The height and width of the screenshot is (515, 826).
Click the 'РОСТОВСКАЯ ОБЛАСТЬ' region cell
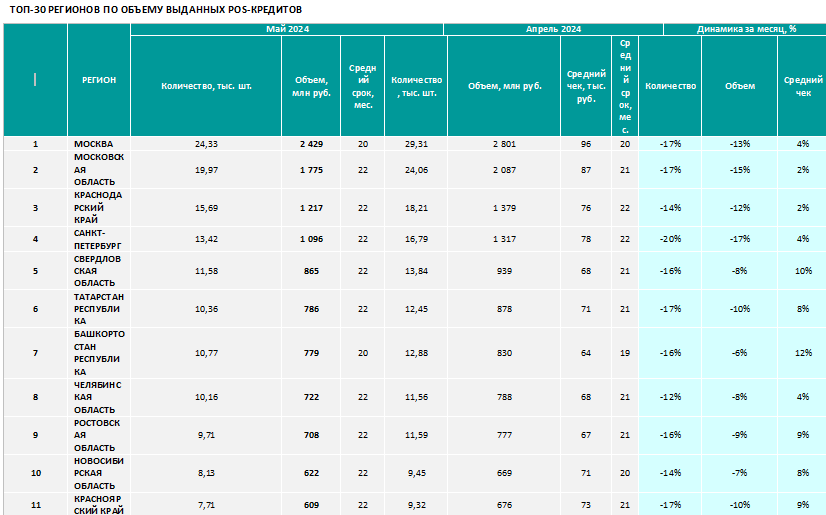99,435
